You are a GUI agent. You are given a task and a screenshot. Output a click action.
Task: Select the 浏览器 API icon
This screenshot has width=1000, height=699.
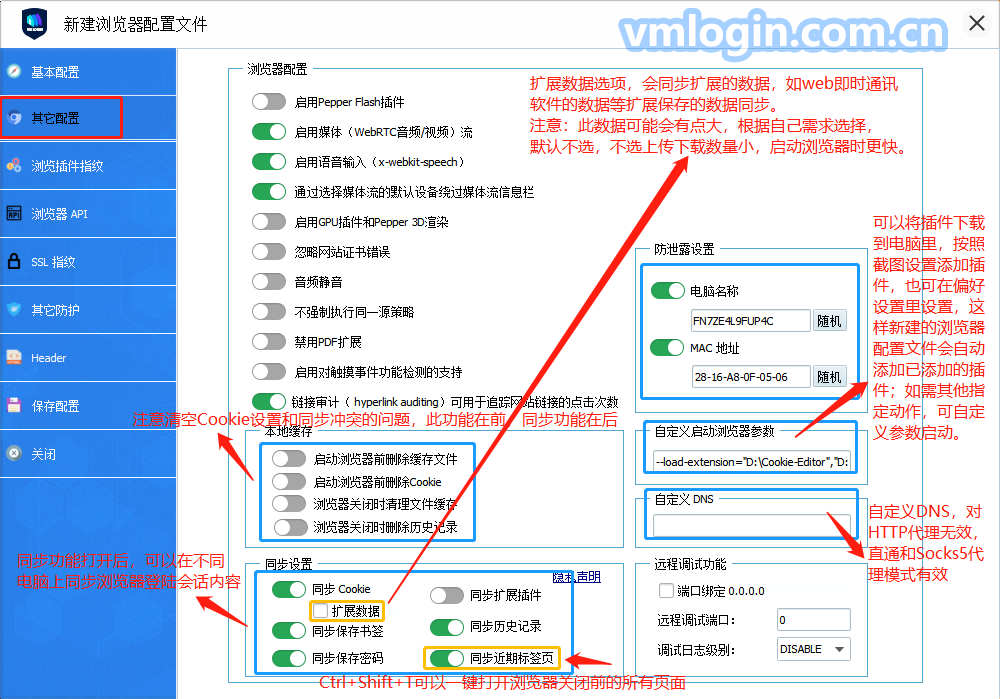tap(14, 214)
